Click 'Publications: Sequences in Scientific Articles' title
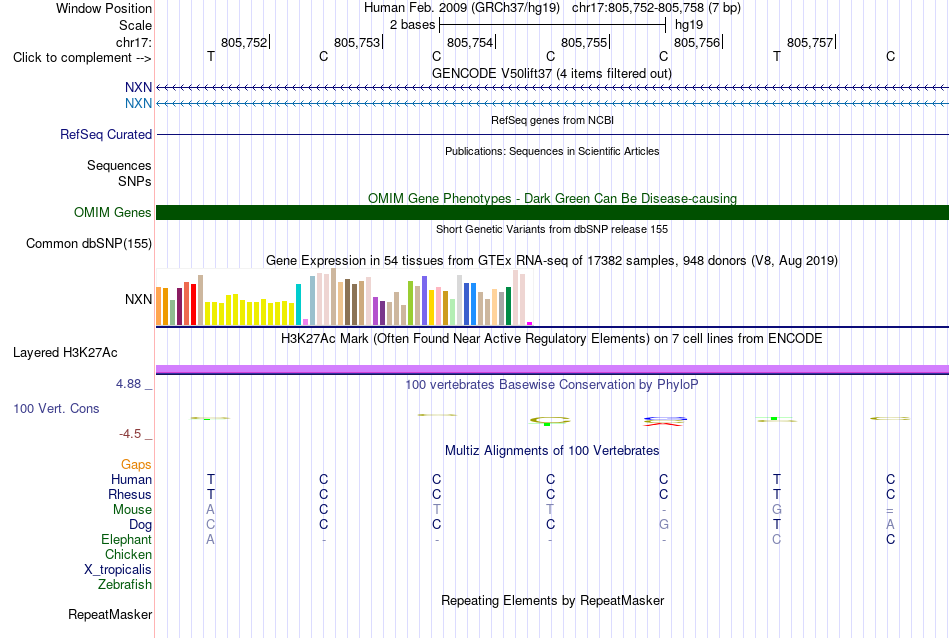 pyautogui.click(x=552, y=151)
